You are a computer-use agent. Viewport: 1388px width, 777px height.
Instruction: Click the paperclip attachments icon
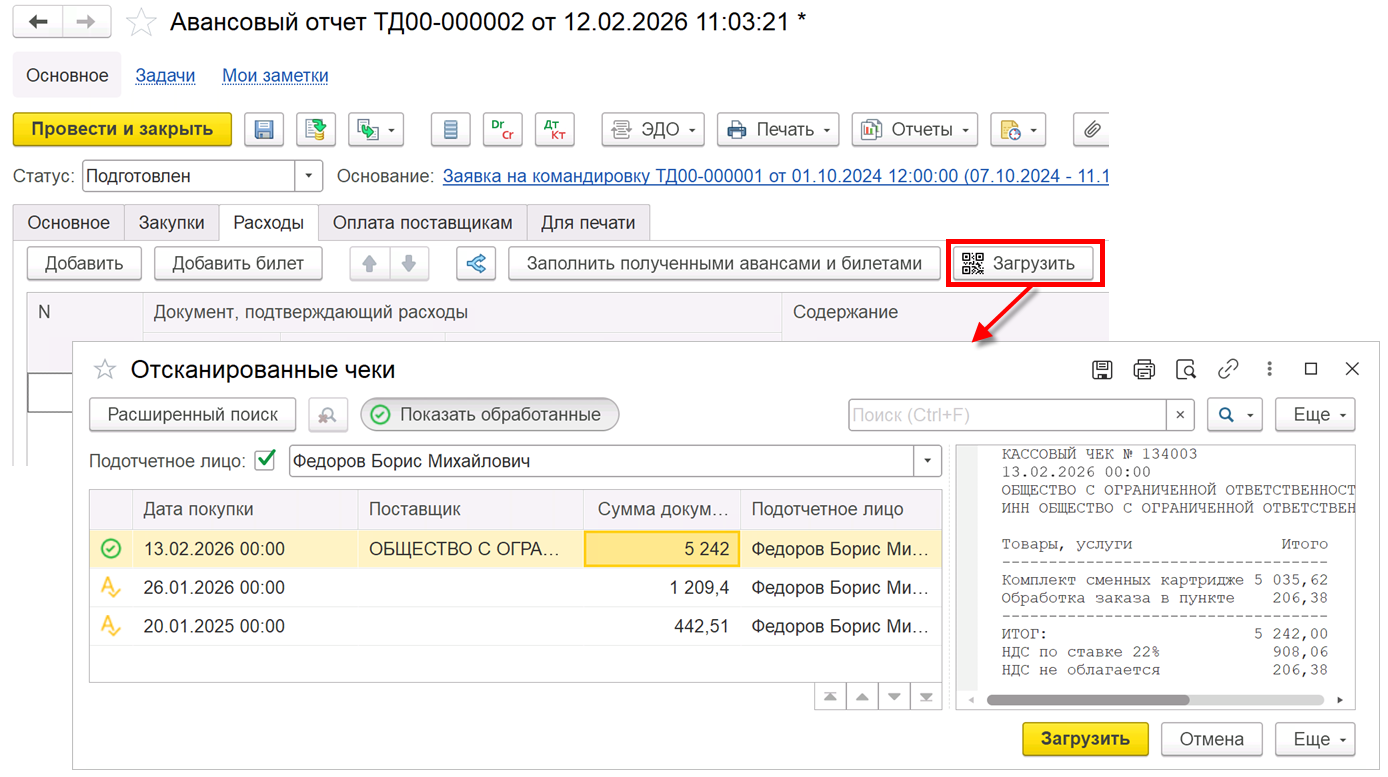(x=1092, y=129)
